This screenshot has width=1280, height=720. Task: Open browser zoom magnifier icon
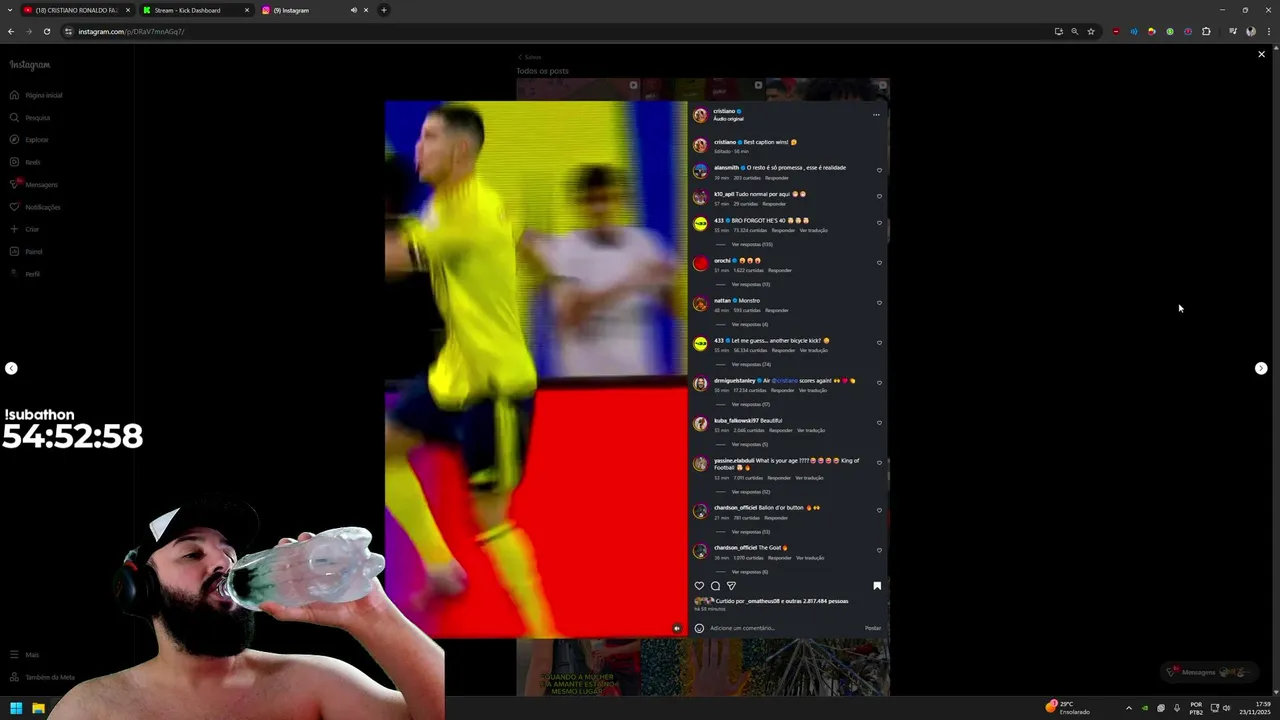click(x=1075, y=31)
